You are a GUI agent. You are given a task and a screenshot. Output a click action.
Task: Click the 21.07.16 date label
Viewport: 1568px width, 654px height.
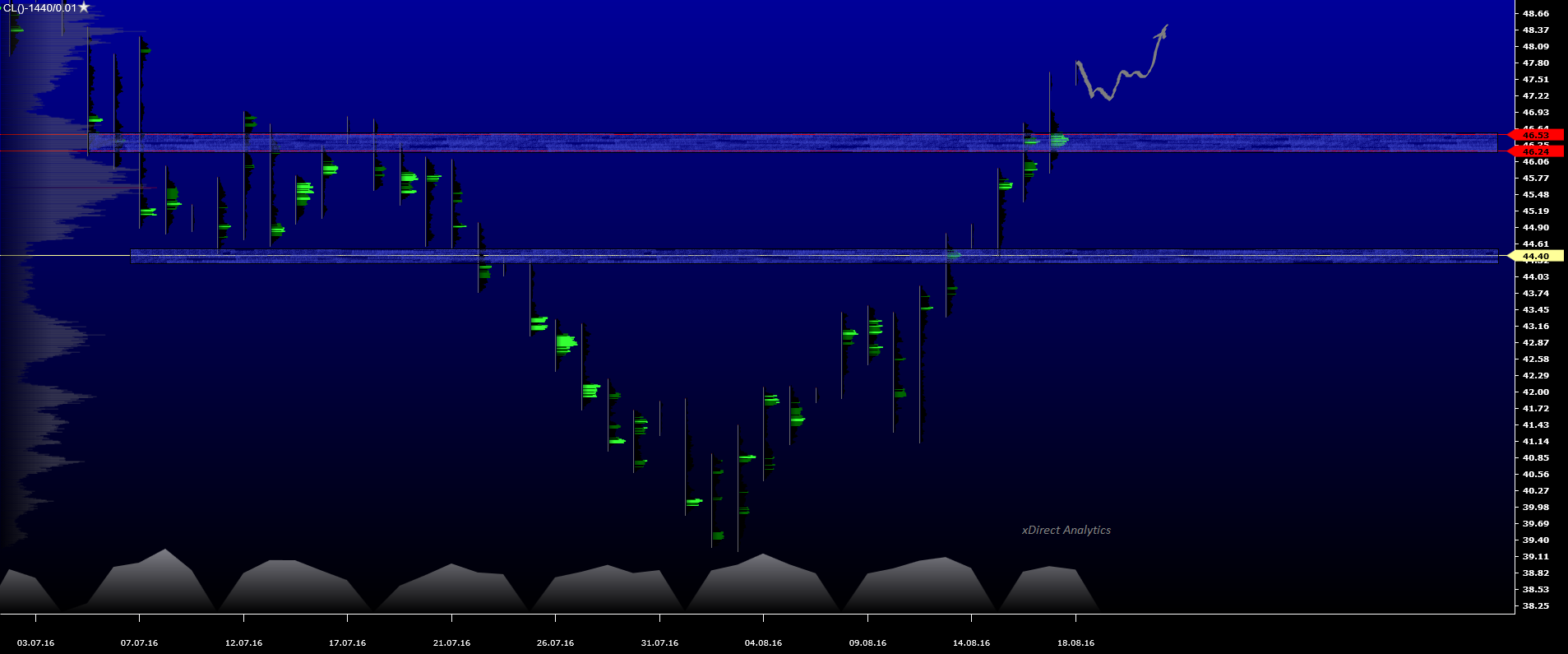[x=451, y=643]
